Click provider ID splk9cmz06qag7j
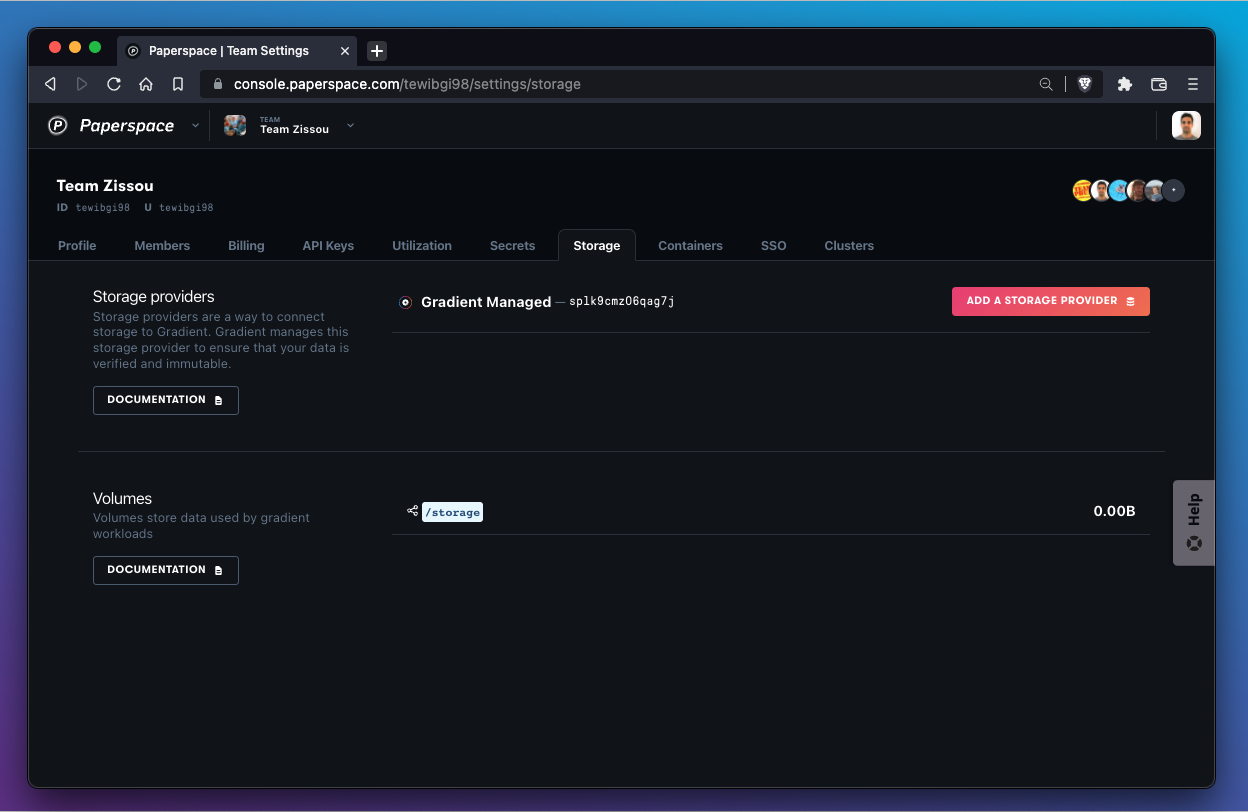The image size is (1248, 812). coord(622,302)
